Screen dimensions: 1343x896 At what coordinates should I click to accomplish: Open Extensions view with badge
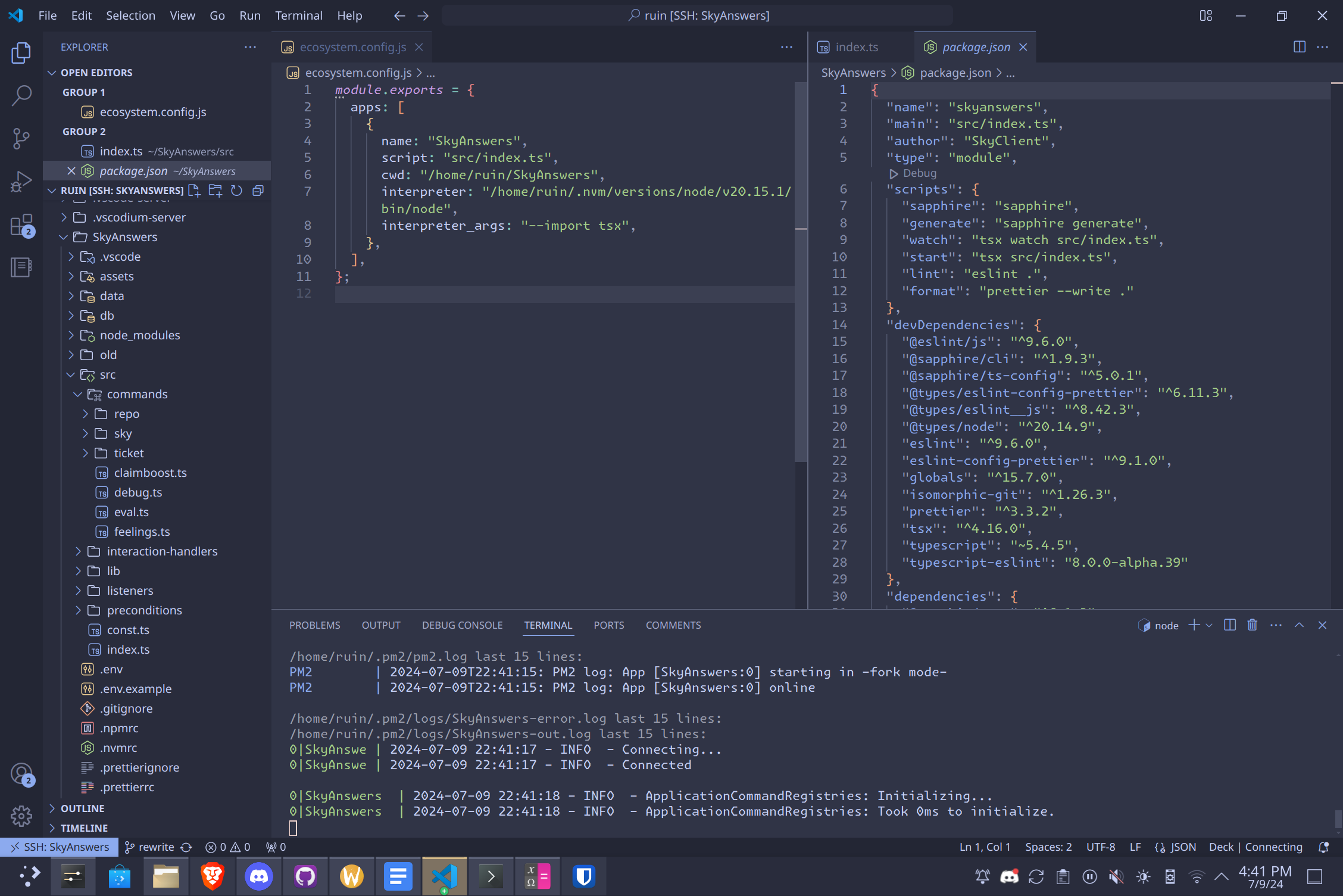[21, 225]
